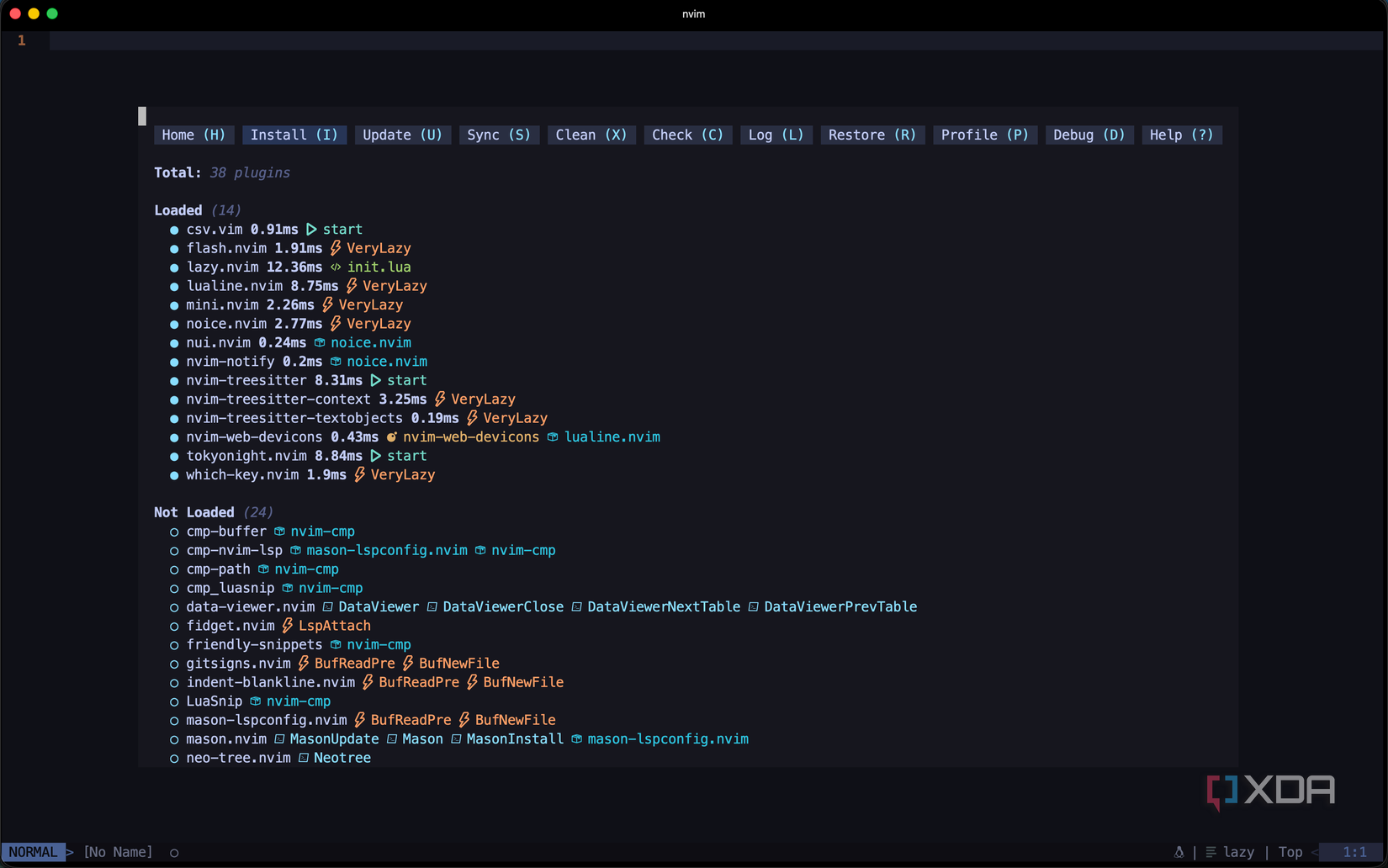Open the Check (C) tab
1388x868 pixels.
tap(687, 135)
